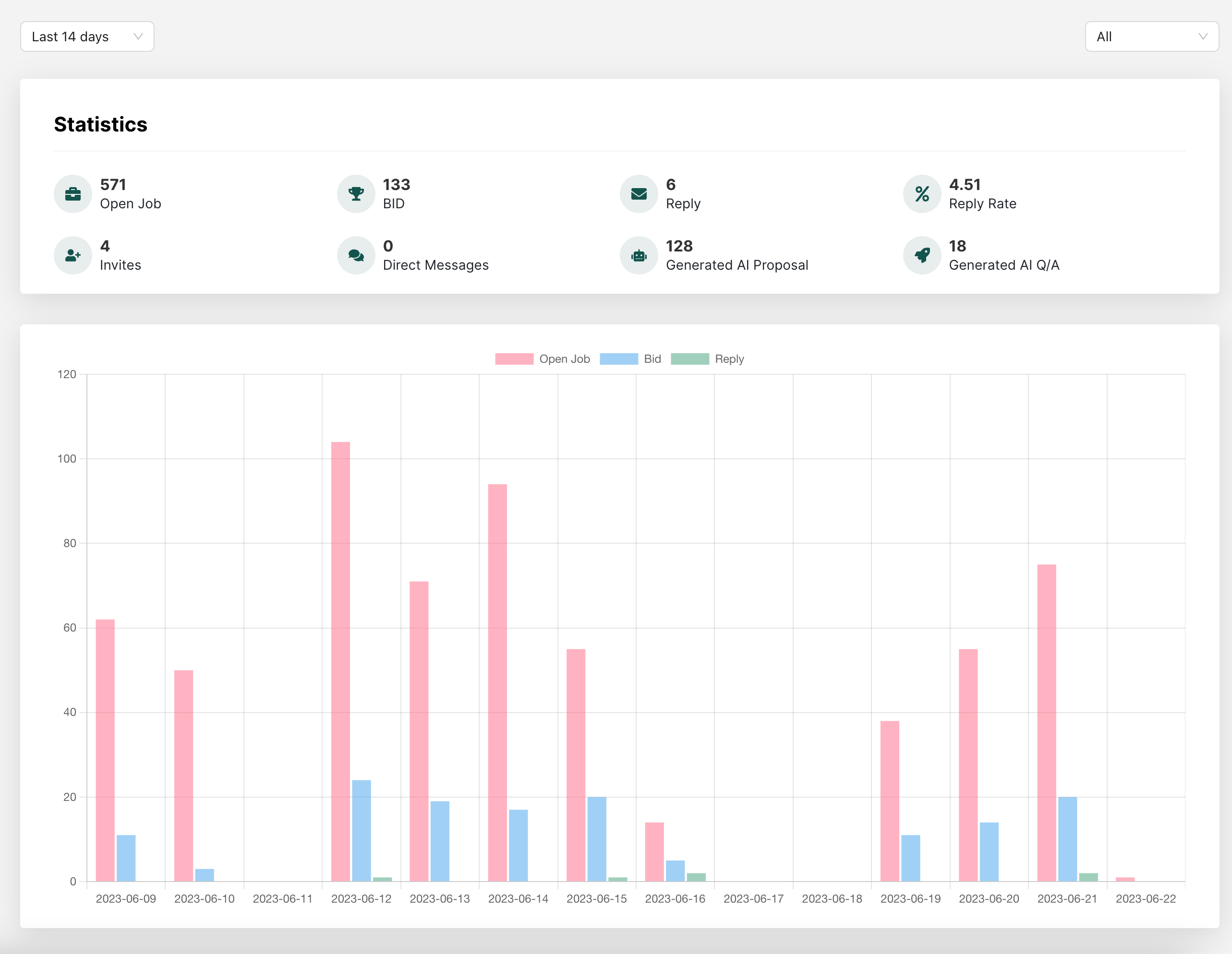Click the 571 Open Job statistic text
Viewport: 1232px width, 954px height.
pos(113,185)
